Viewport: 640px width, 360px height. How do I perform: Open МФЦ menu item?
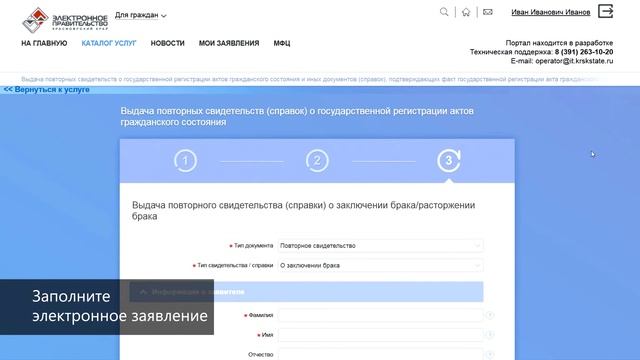pos(282,43)
